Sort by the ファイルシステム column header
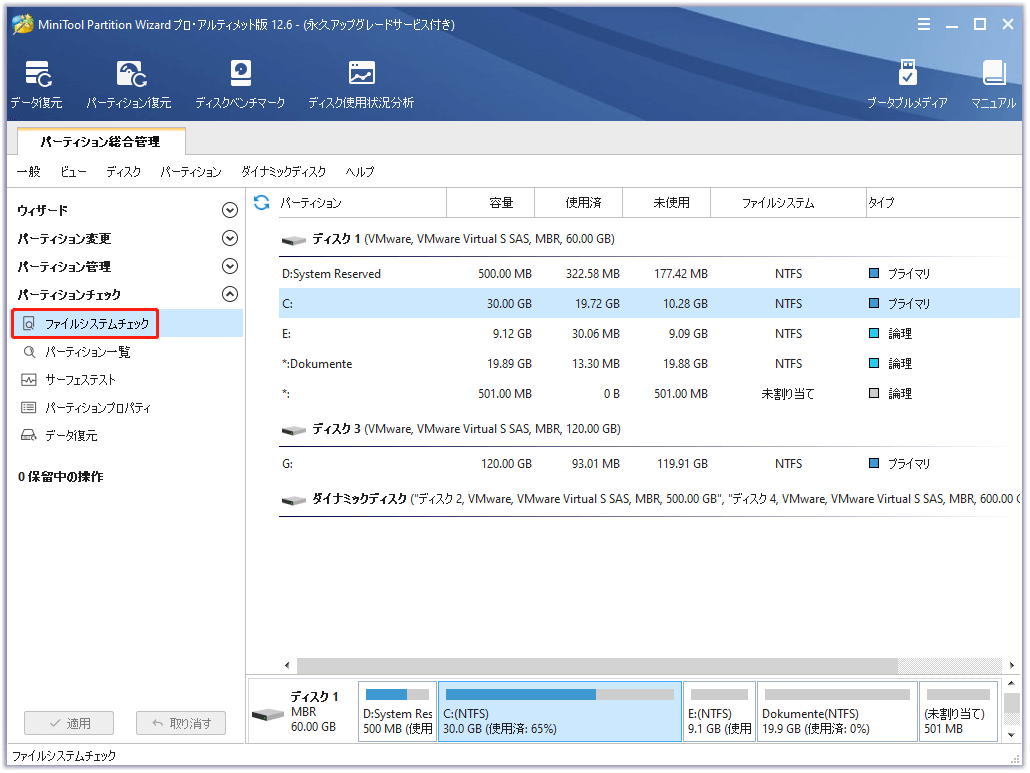The image size is (1030, 773). pyautogui.click(x=788, y=202)
